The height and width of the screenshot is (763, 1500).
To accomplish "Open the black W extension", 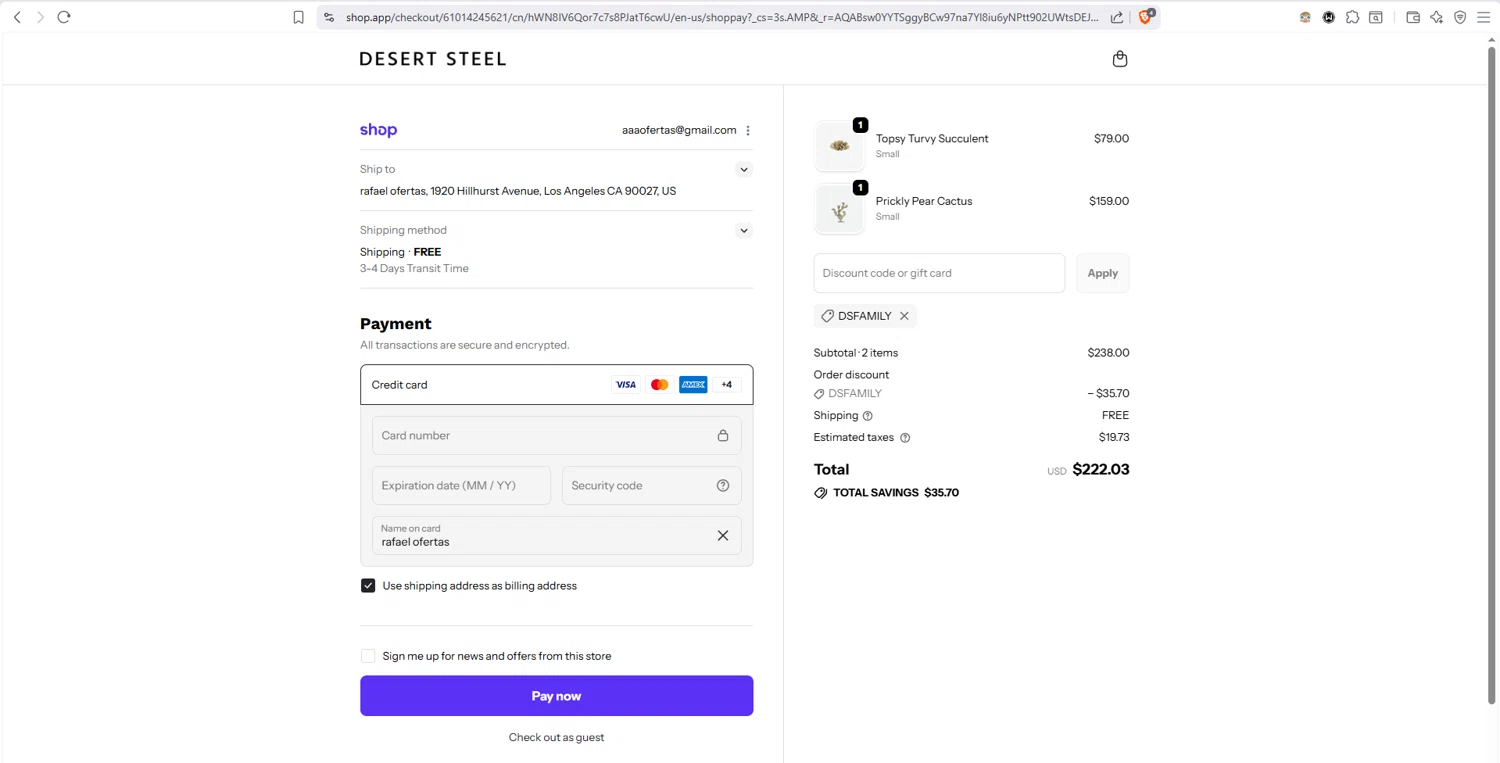I will click(1329, 17).
